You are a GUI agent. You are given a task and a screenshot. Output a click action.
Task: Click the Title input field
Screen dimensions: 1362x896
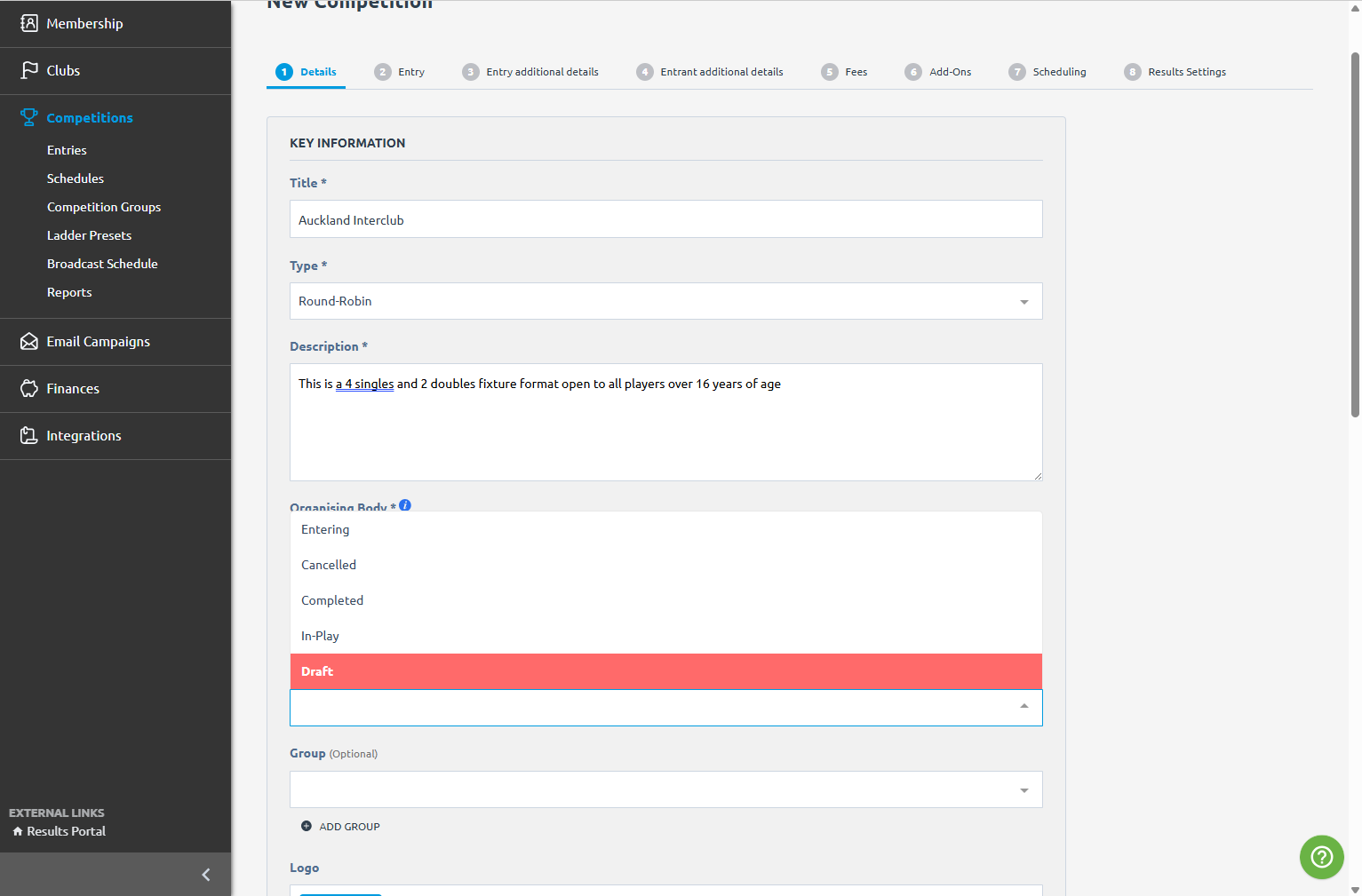click(x=665, y=219)
